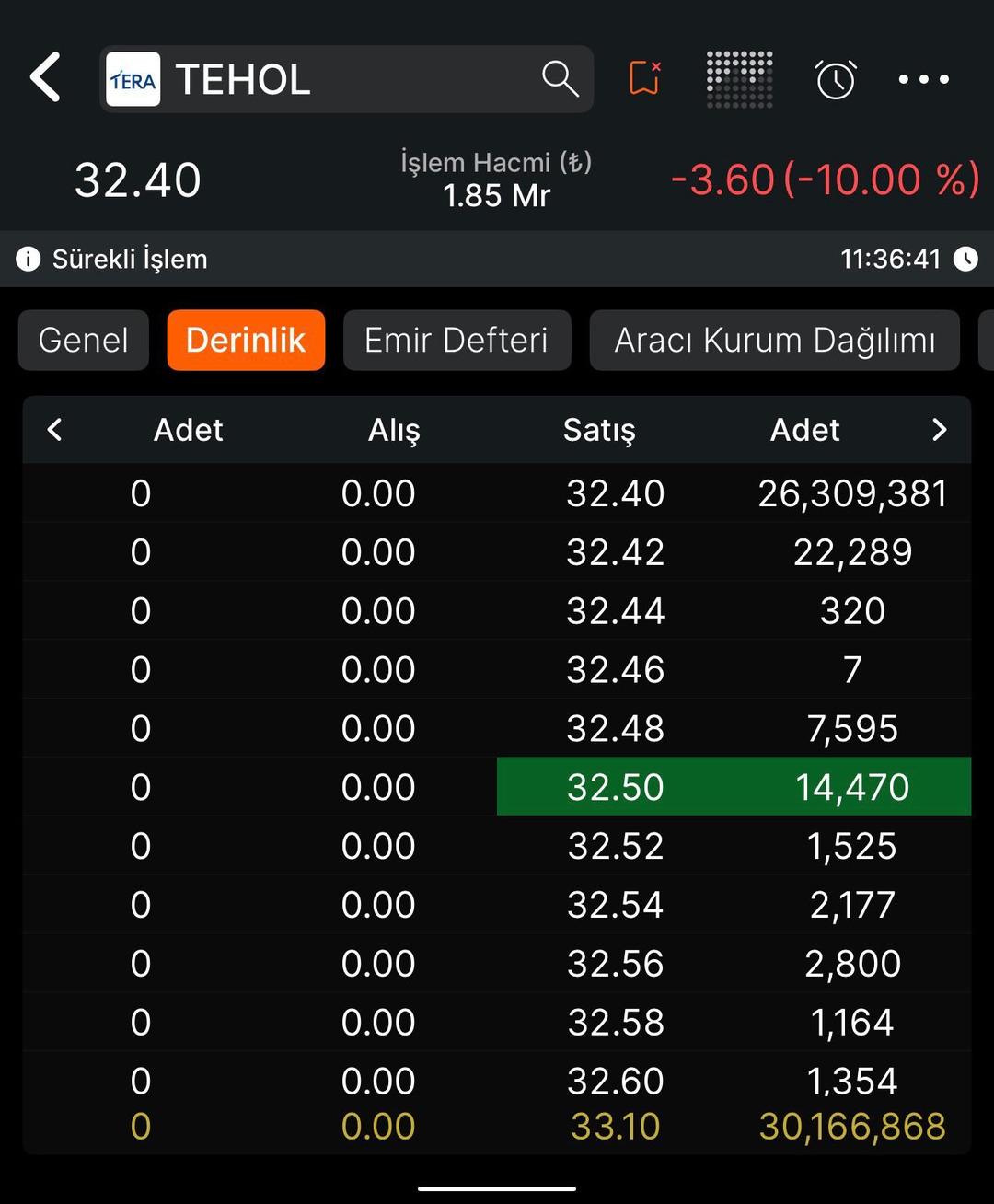Tap the TERA logo in search field

(133, 80)
